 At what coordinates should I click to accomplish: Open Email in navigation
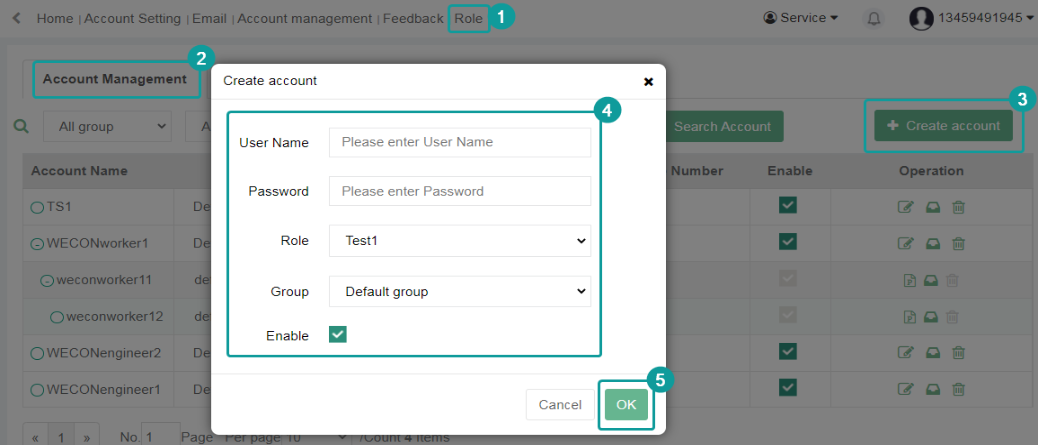tap(209, 19)
